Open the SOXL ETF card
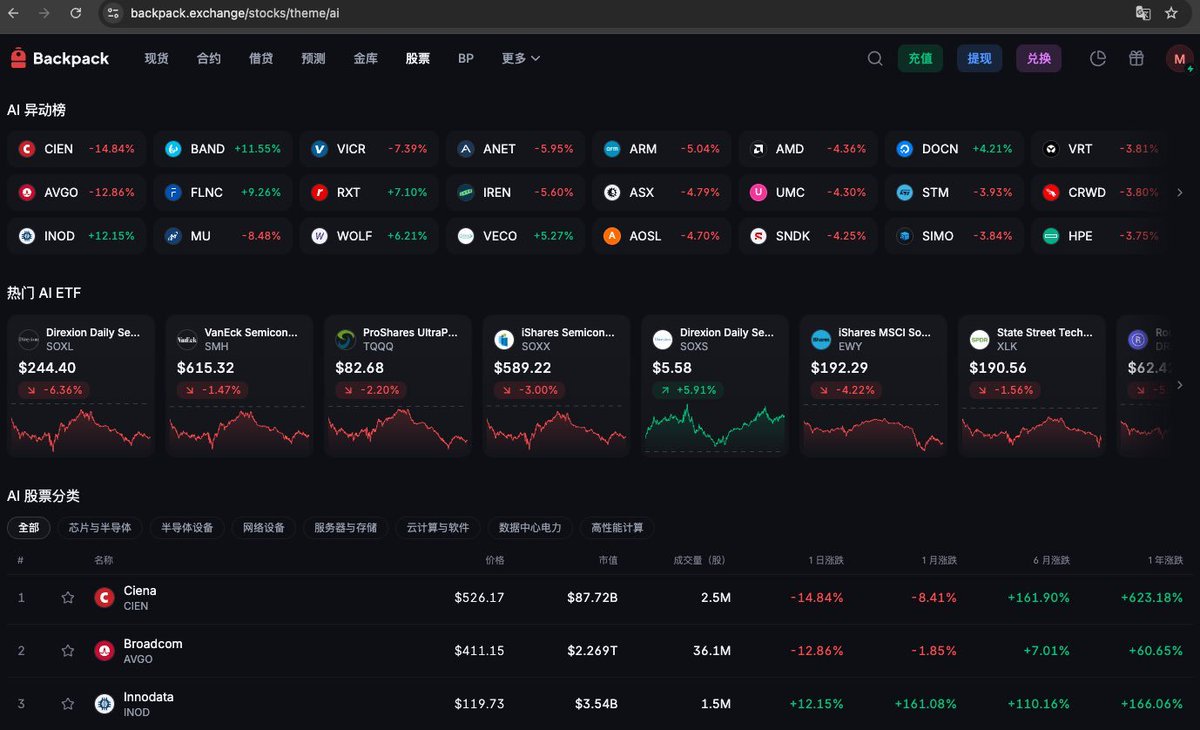Image resolution: width=1200 pixels, height=730 pixels. point(81,386)
